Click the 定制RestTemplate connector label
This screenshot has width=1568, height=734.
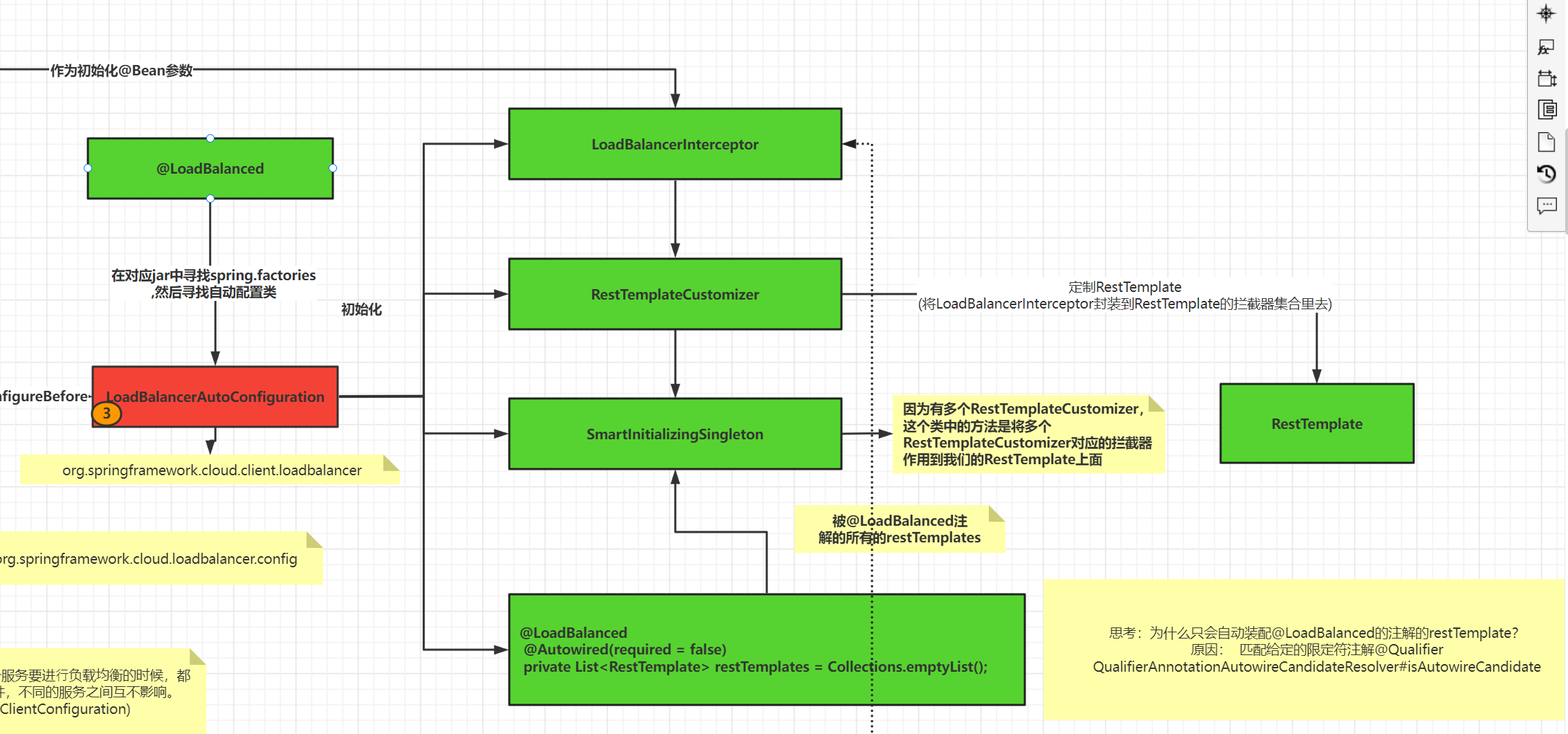[x=1125, y=295]
